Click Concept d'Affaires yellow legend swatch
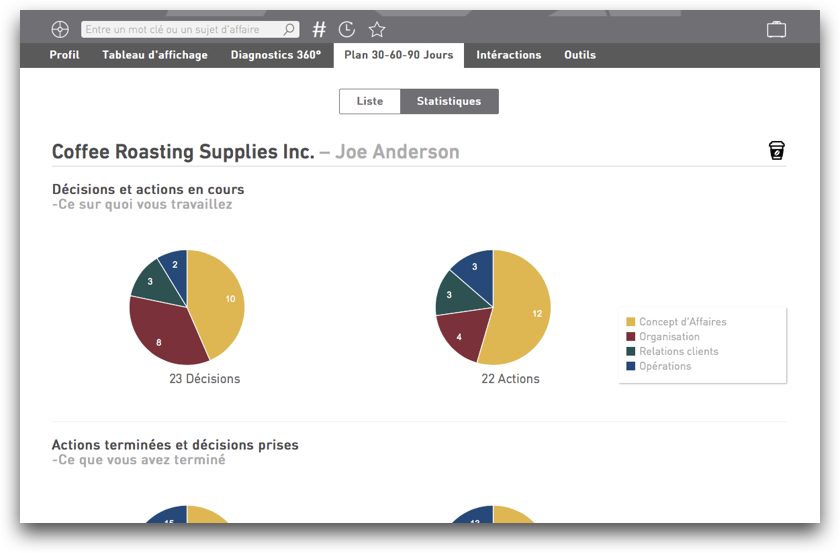840x553 pixels. pyautogui.click(x=631, y=322)
